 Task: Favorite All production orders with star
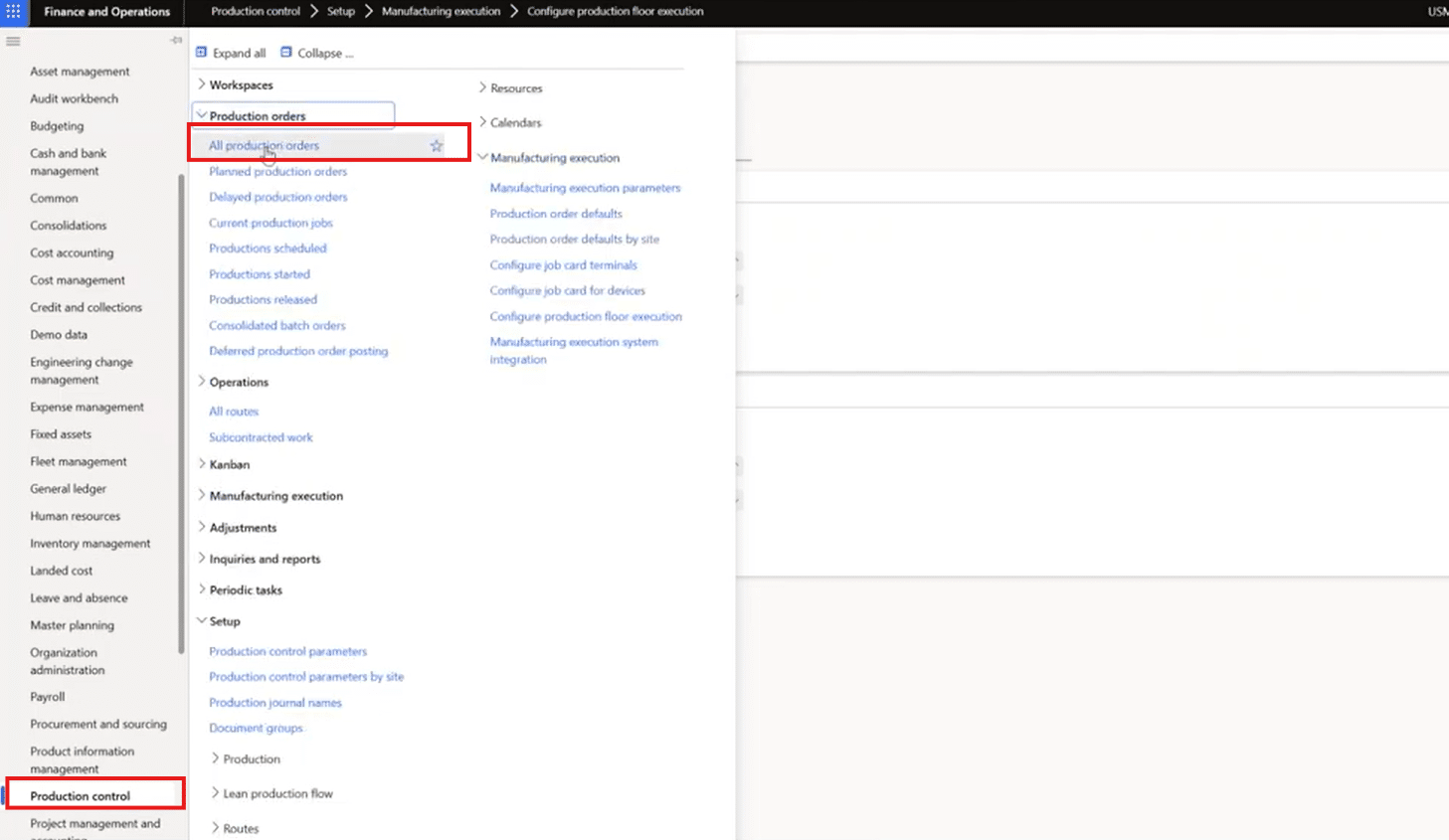pos(437,146)
